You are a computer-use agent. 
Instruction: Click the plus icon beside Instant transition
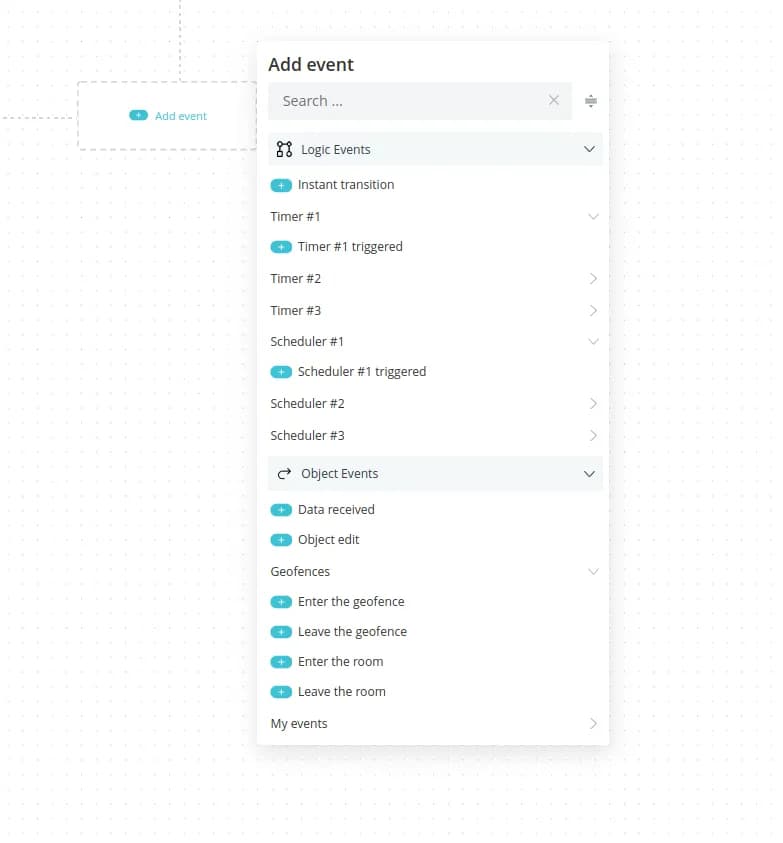pyautogui.click(x=281, y=185)
